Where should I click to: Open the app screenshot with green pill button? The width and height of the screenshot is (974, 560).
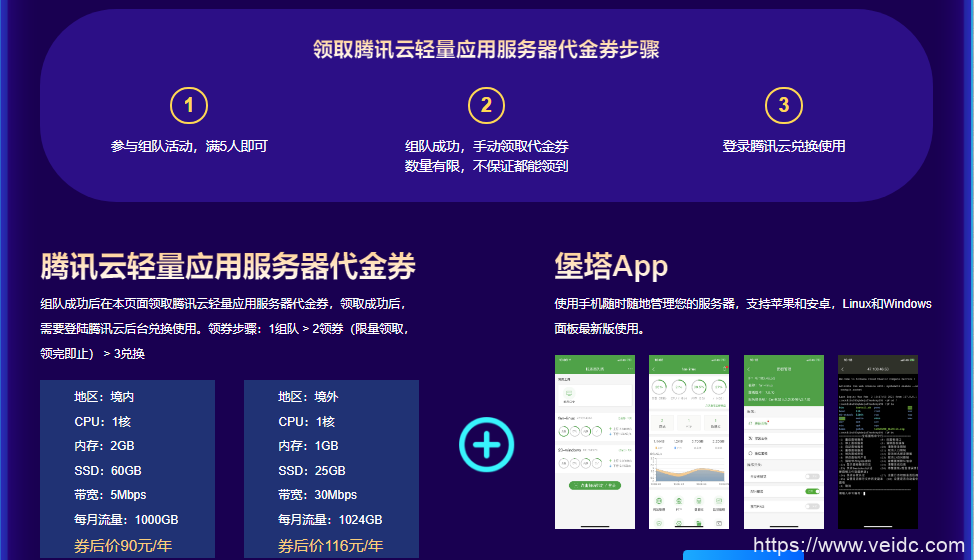tap(594, 442)
